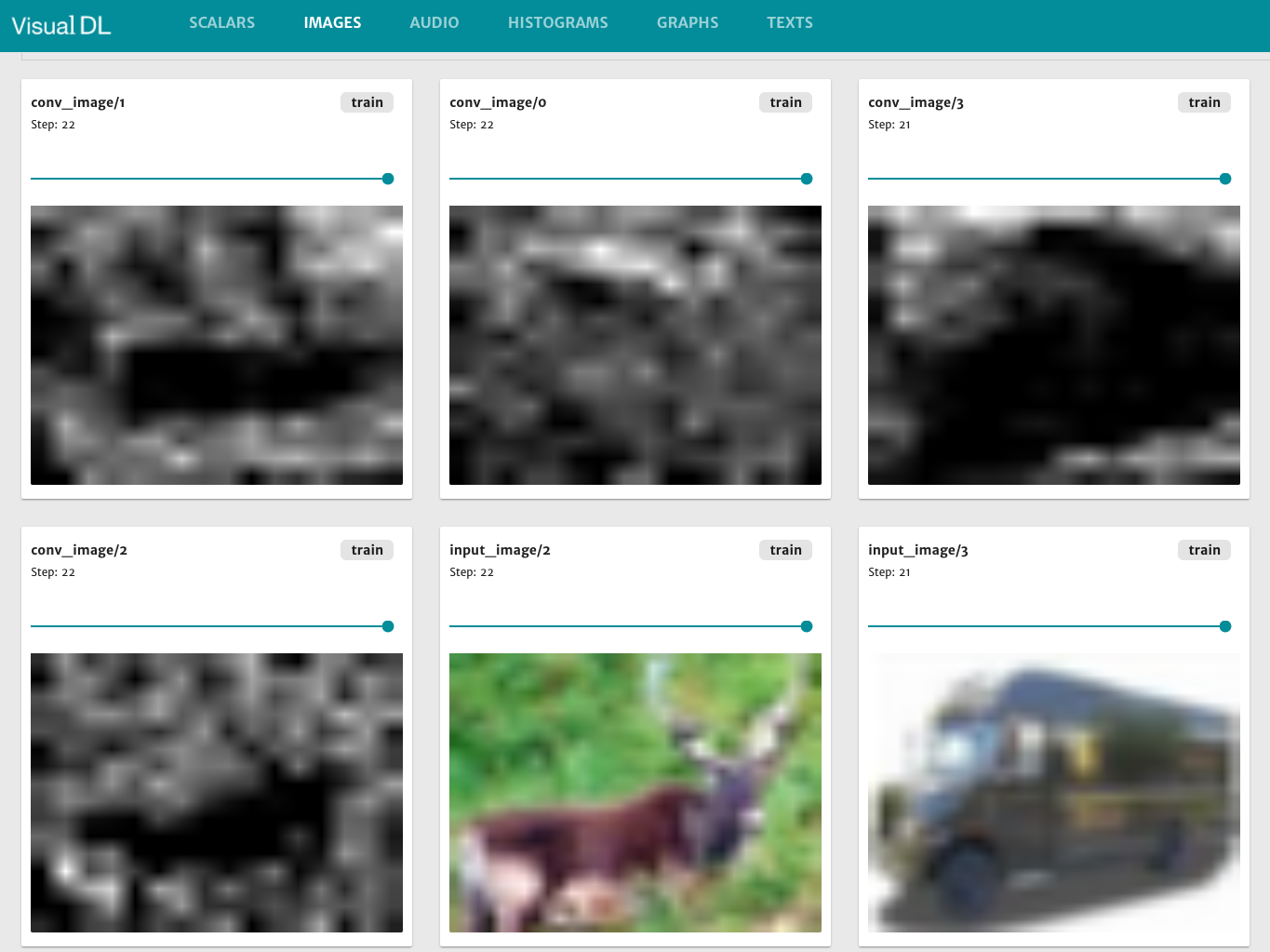The height and width of the screenshot is (952, 1270).
Task: View the conv__image/2 activation thumbnail
Action: point(216,793)
